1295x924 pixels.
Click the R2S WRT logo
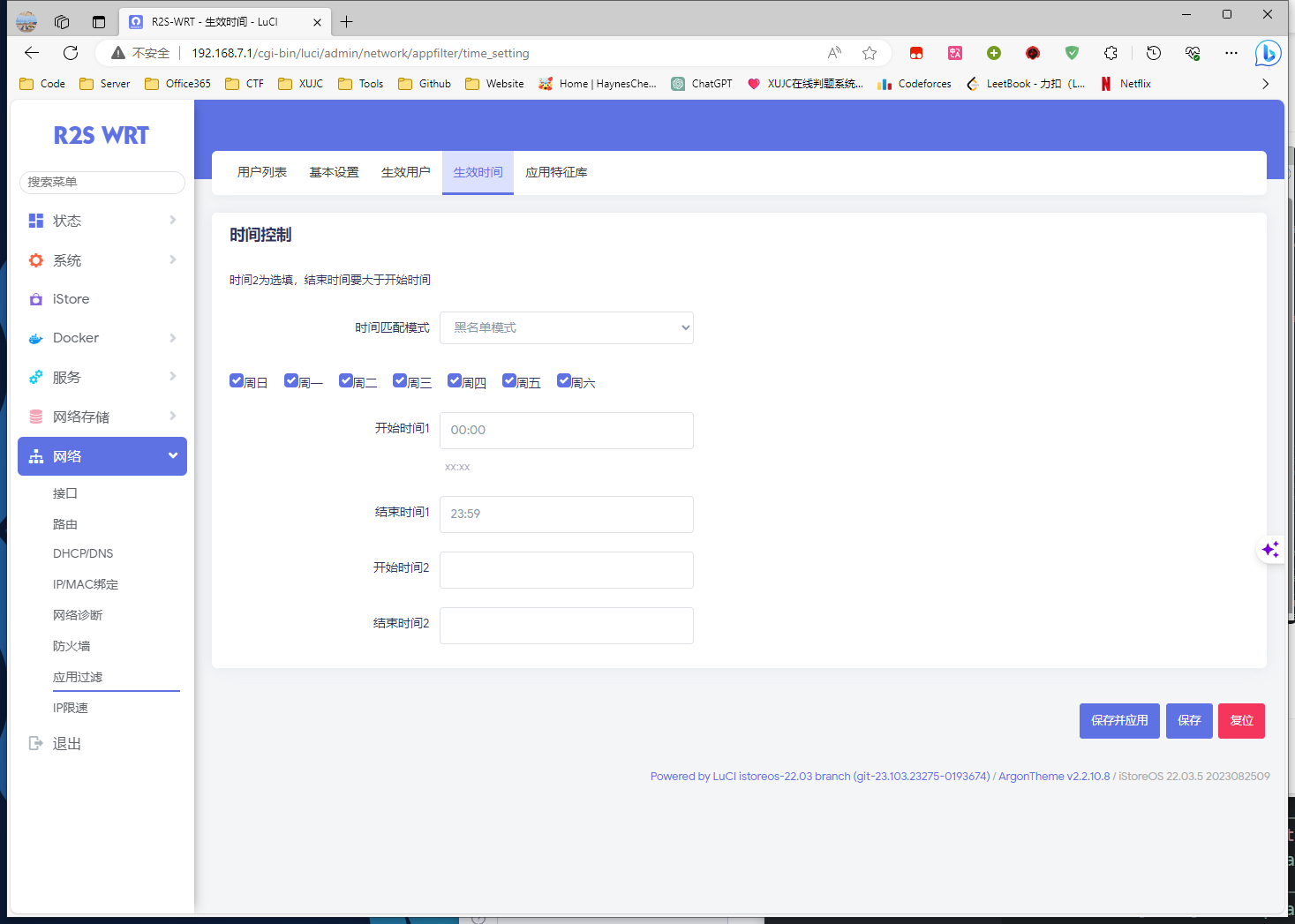click(102, 136)
